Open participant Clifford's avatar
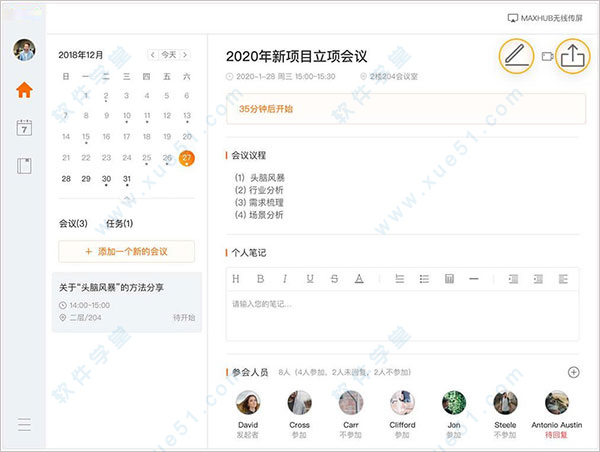 [402, 403]
